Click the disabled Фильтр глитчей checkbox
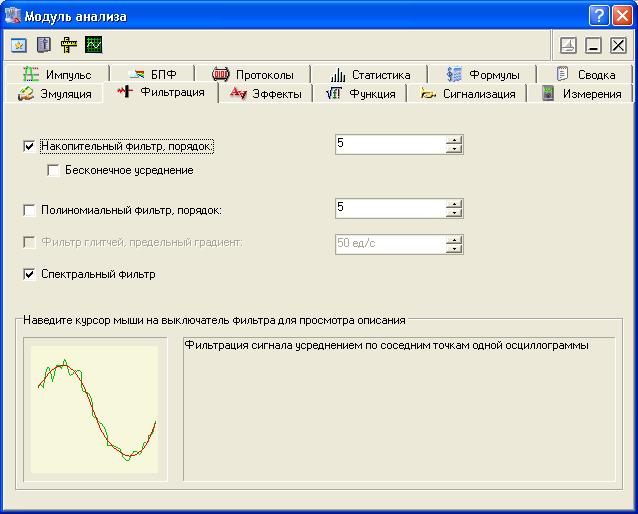This screenshot has height=514, width=638. pos(29,243)
